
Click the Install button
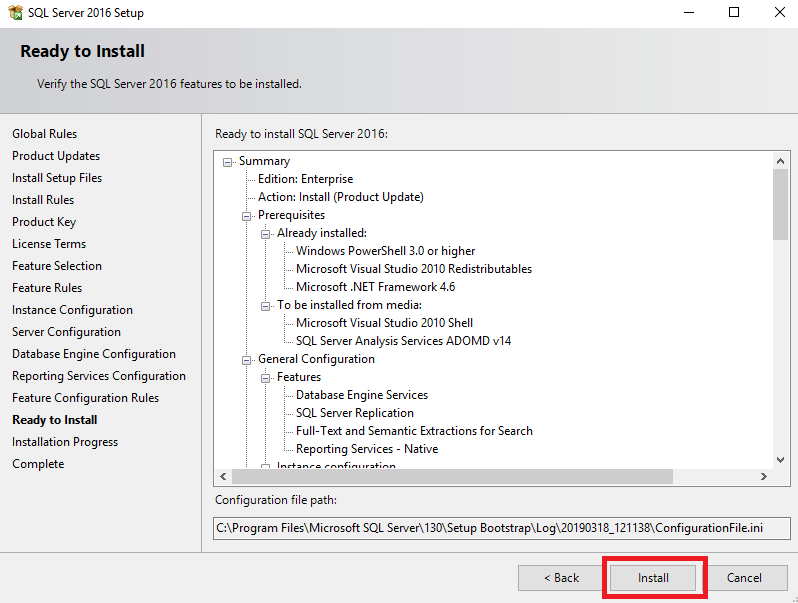click(653, 578)
